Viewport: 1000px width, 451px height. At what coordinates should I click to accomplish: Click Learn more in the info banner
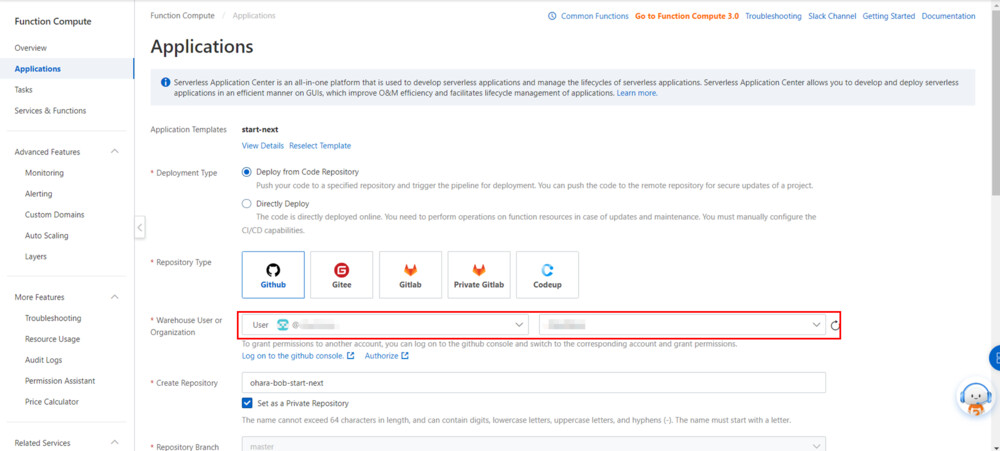tap(636, 93)
